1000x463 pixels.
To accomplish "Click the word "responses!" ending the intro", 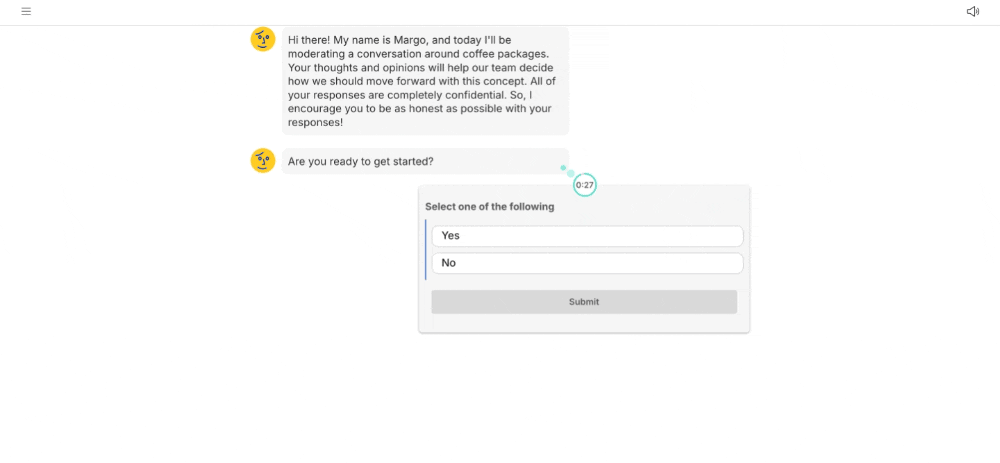I will click(x=316, y=123).
